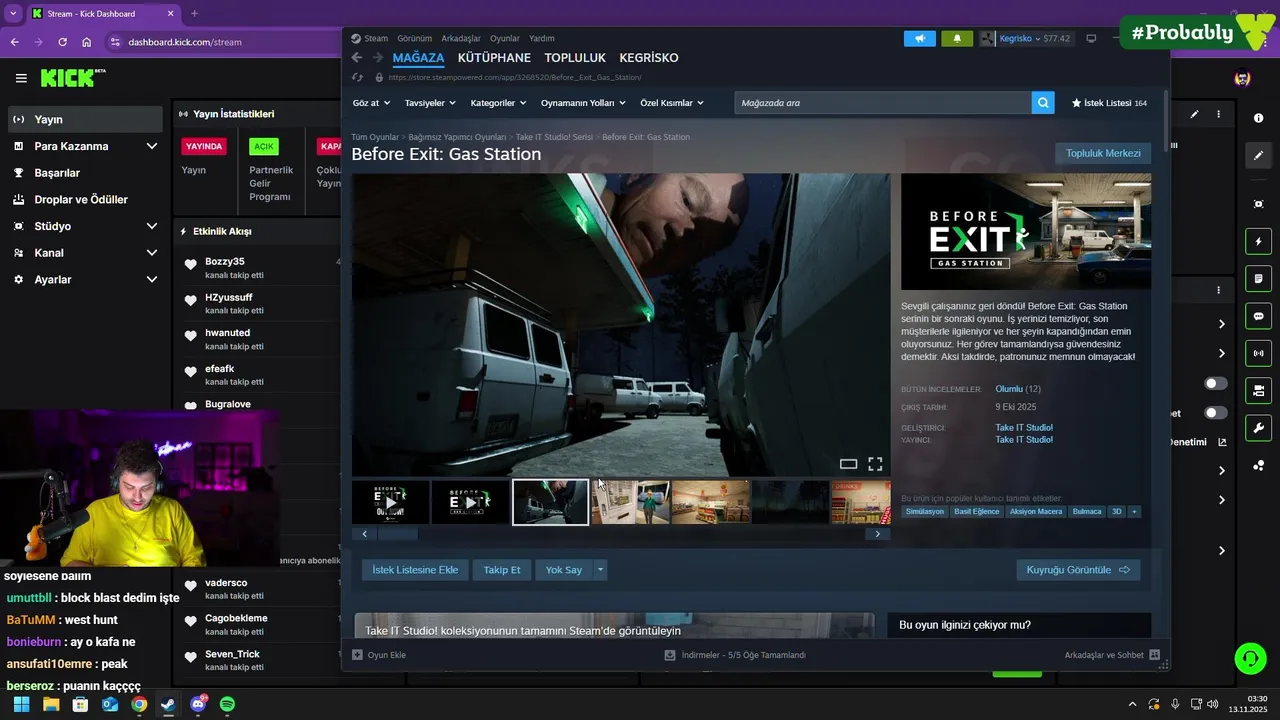Open Kategoriler dropdown in Steam store
The image size is (1280, 720).
(498, 103)
